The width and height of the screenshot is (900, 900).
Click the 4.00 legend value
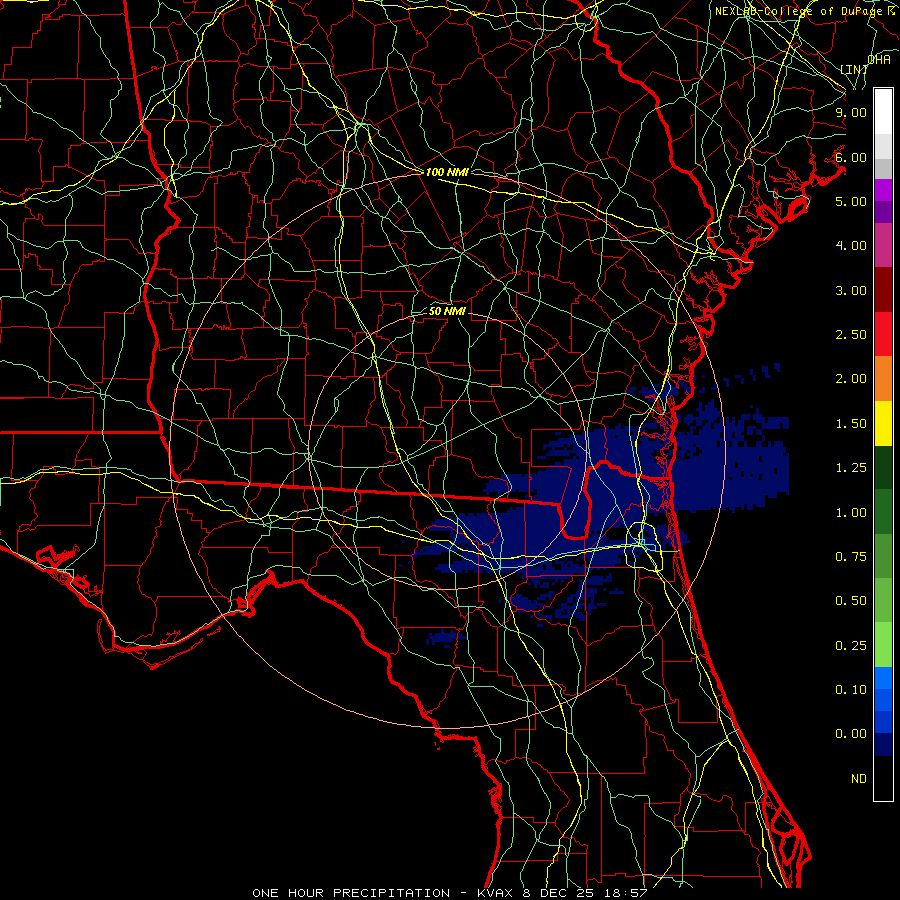point(851,246)
